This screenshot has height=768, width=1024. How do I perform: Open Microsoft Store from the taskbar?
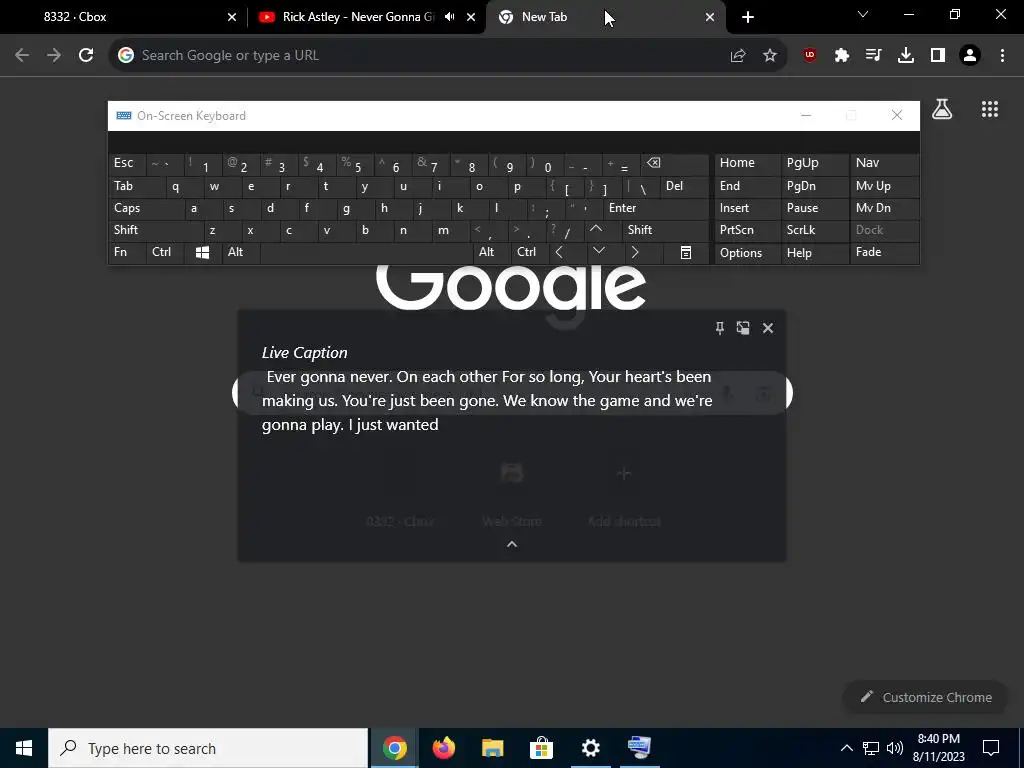pos(541,748)
